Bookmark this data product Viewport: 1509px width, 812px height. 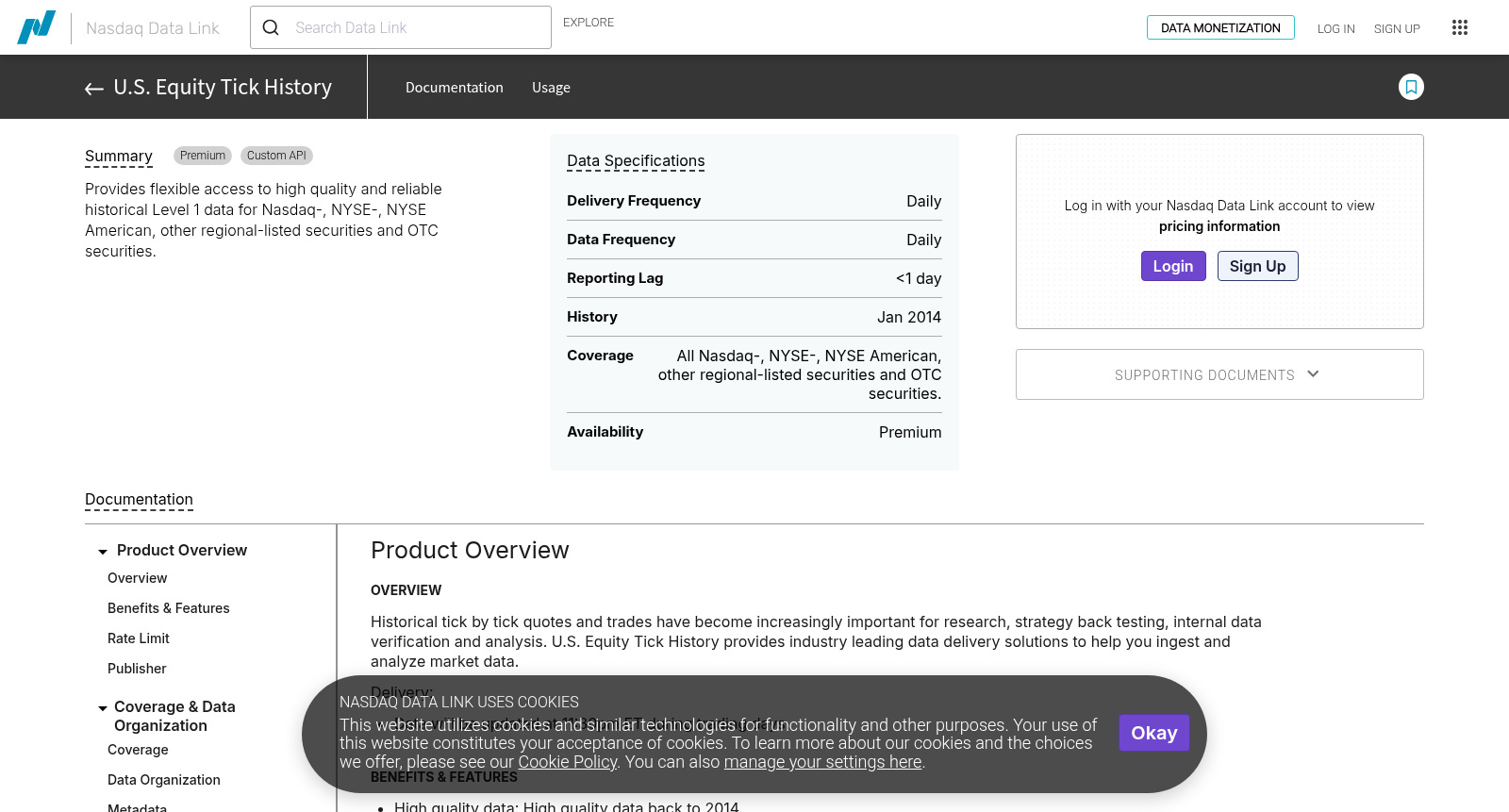pyautogui.click(x=1411, y=87)
